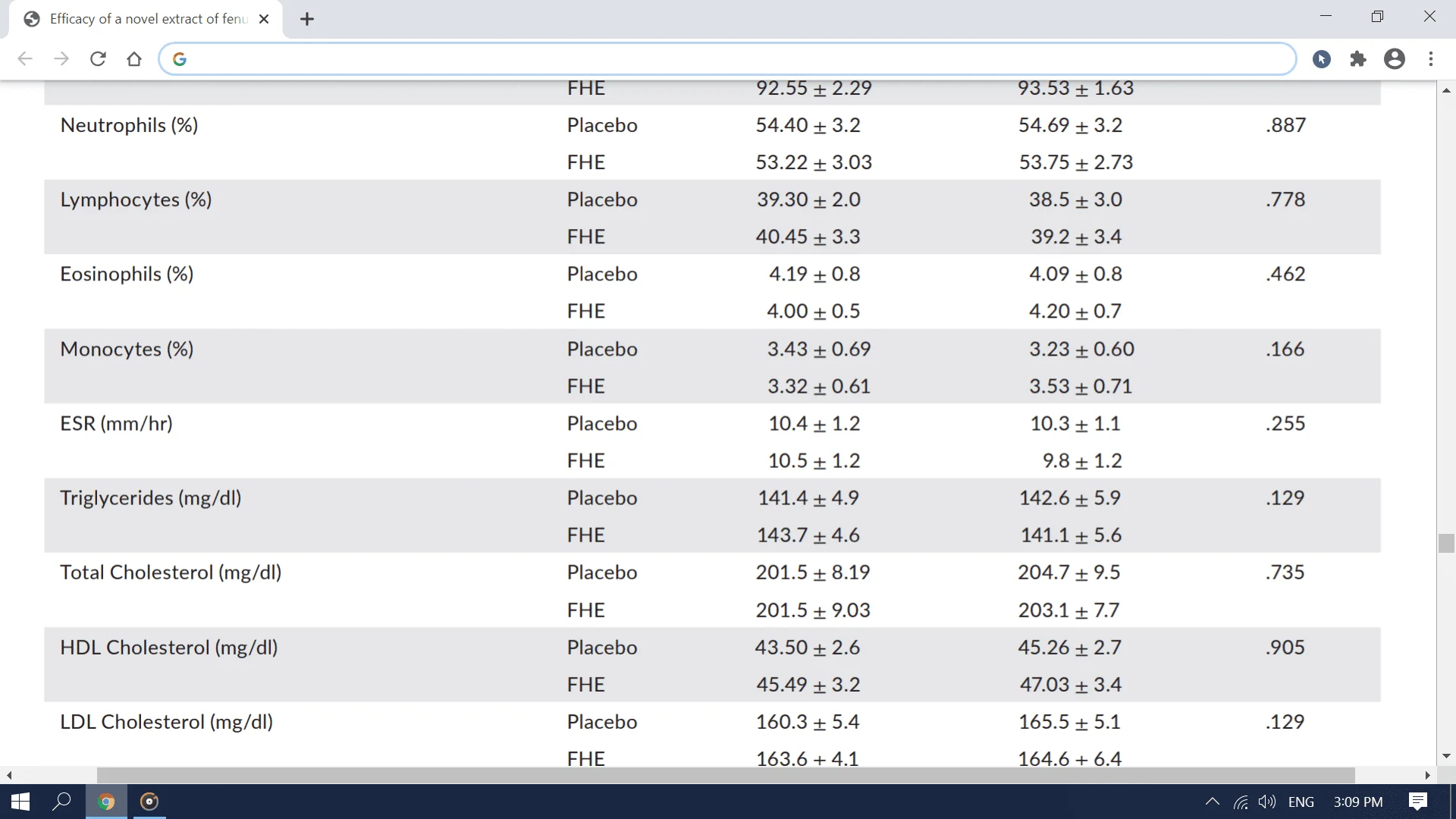The image size is (1456, 819).
Task: Click the Google icon in address bar
Action: (x=180, y=59)
